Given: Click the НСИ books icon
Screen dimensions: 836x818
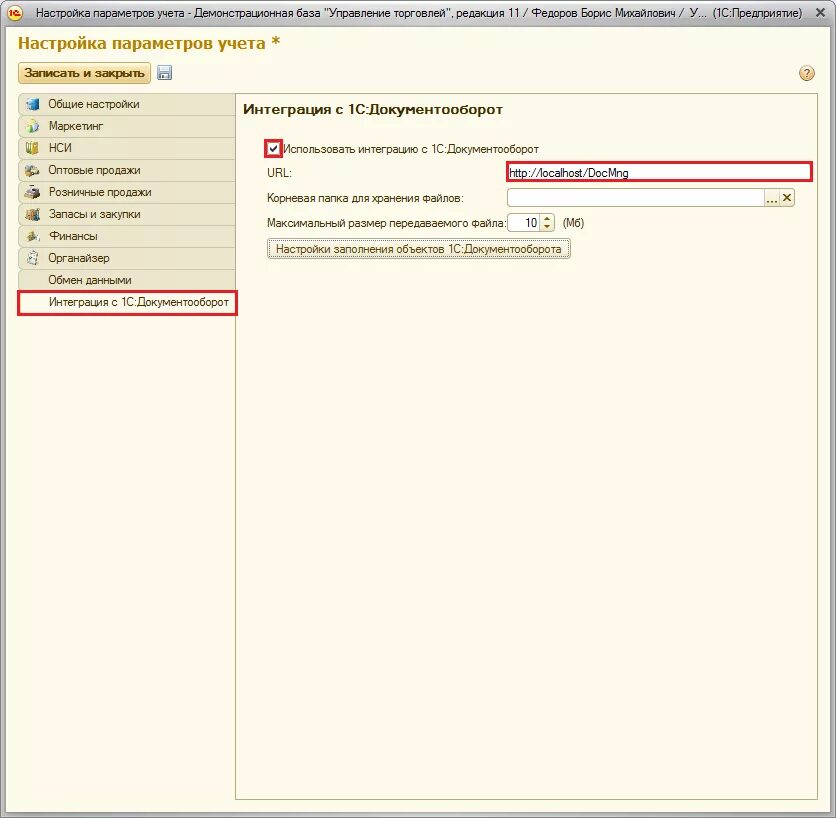Looking at the screenshot, I should click(x=33, y=148).
